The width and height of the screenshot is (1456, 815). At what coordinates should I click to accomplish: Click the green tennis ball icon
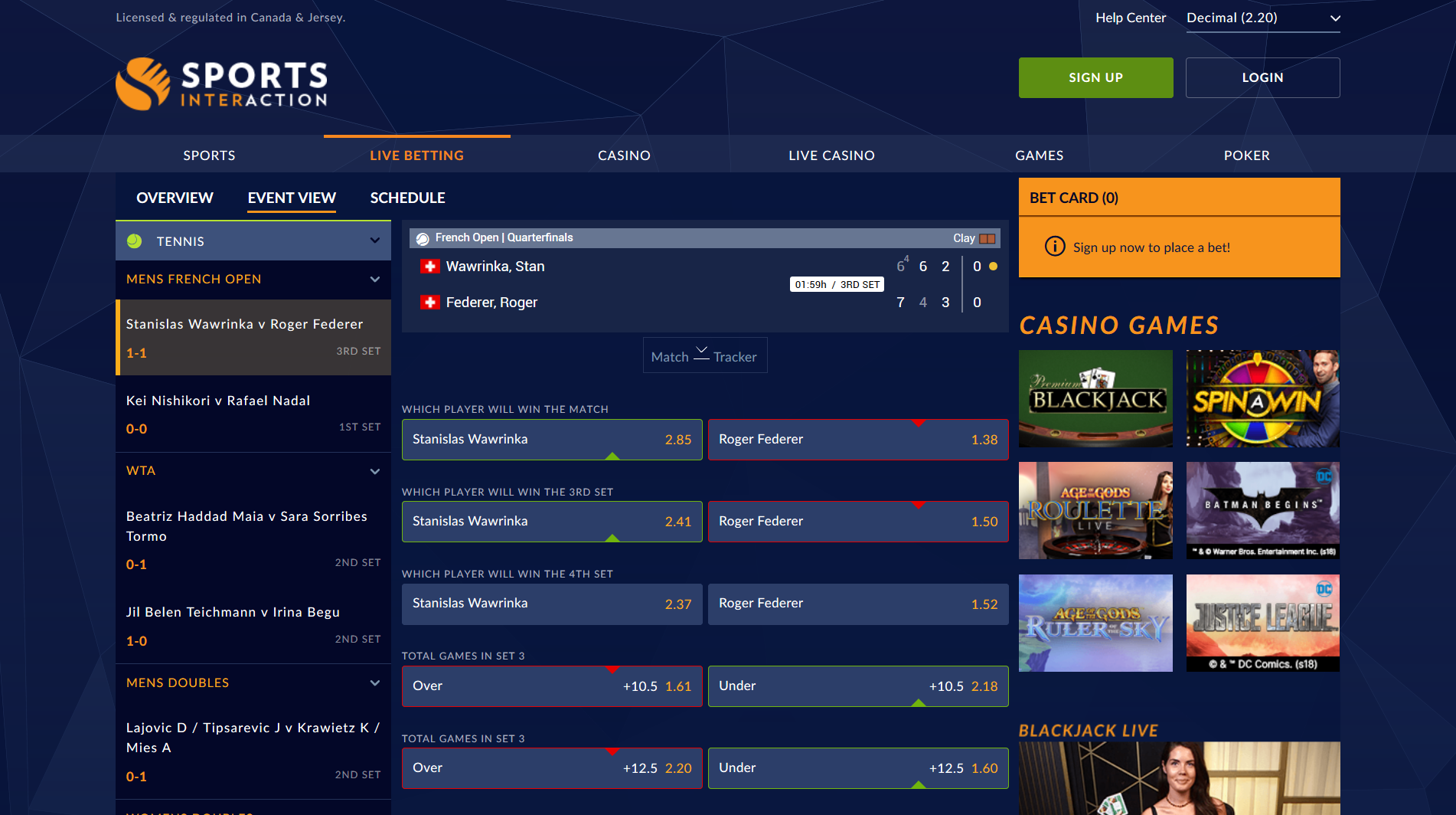[135, 241]
